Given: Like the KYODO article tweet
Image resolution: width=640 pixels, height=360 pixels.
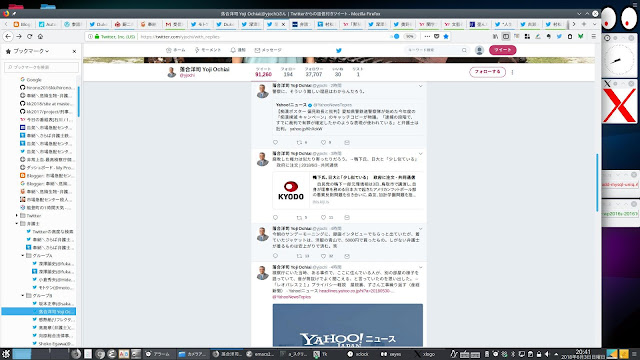Looking at the screenshot, I should 323,218.
